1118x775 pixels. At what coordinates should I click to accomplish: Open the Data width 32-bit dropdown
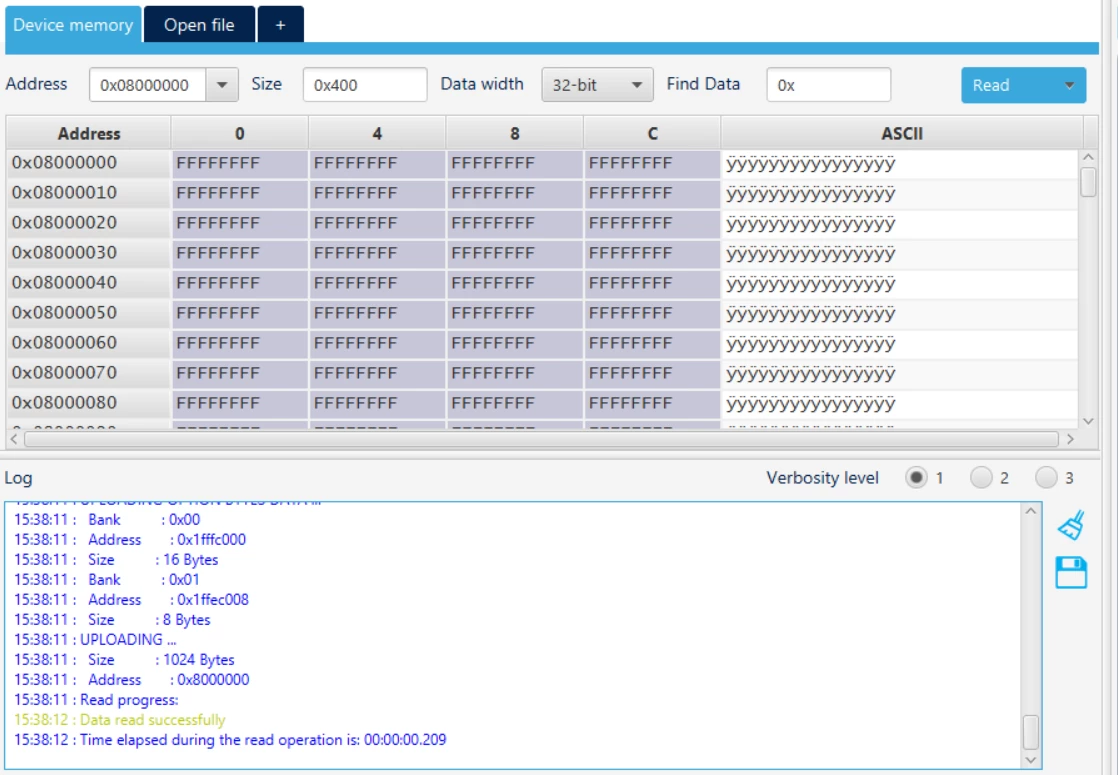pyautogui.click(x=598, y=85)
